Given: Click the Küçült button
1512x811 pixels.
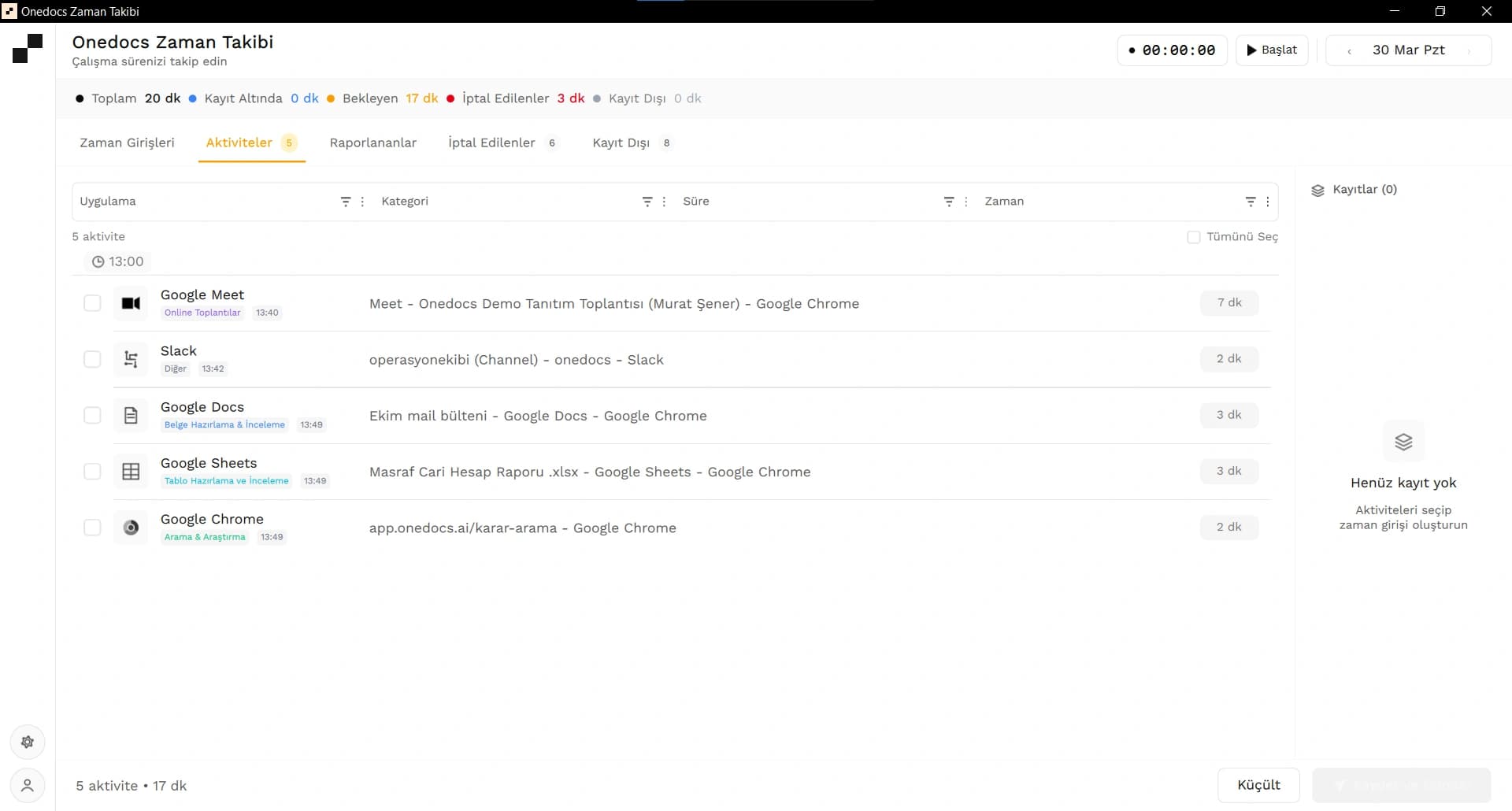Looking at the screenshot, I should [x=1258, y=785].
